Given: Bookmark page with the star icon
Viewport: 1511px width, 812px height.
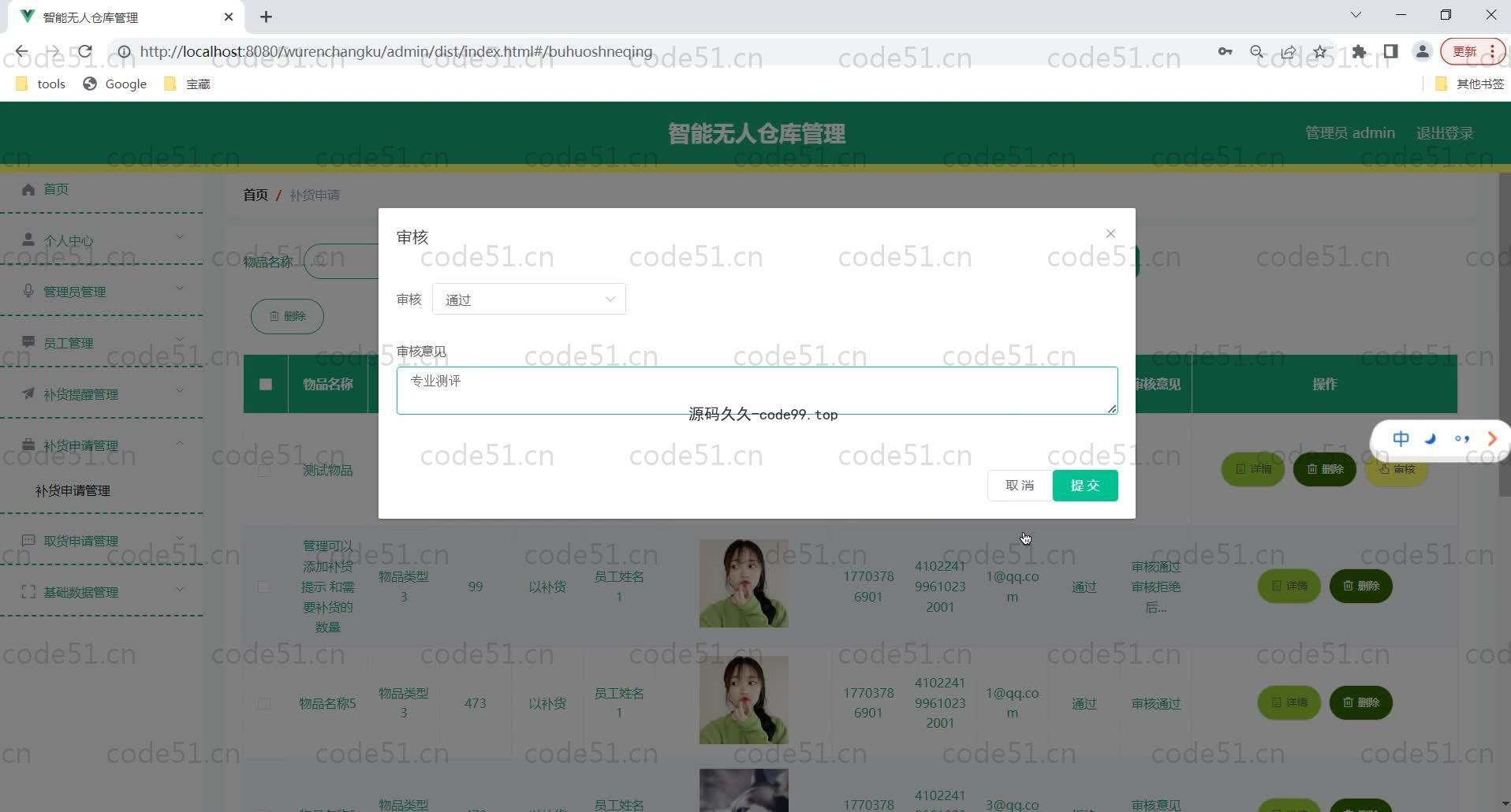Looking at the screenshot, I should coord(1319,52).
